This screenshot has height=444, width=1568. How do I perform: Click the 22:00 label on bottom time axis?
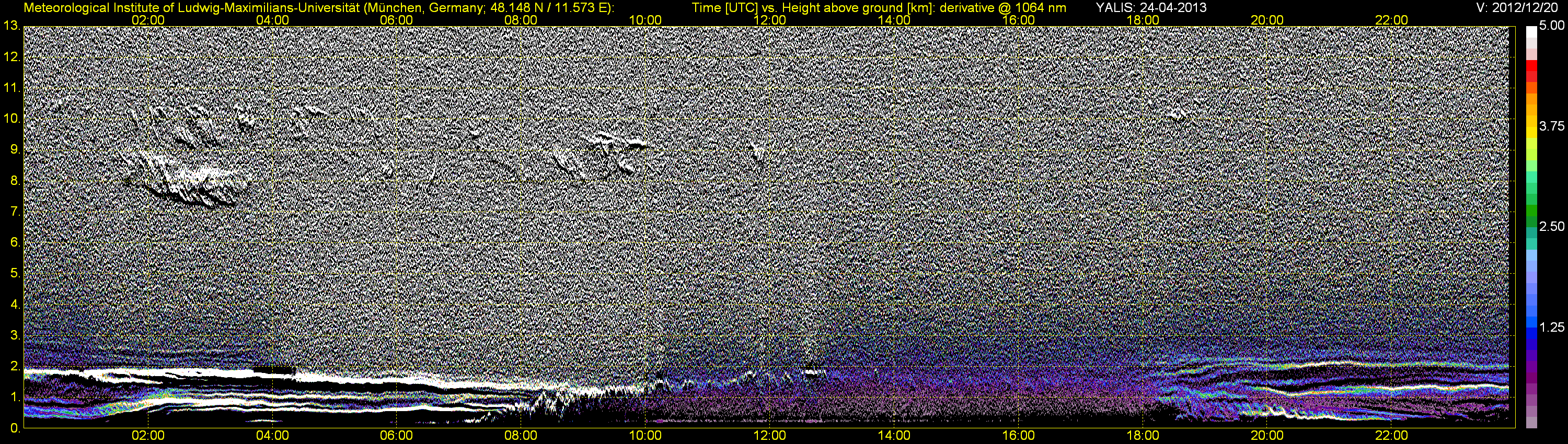pyautogui.click(x=1391, y=436)
